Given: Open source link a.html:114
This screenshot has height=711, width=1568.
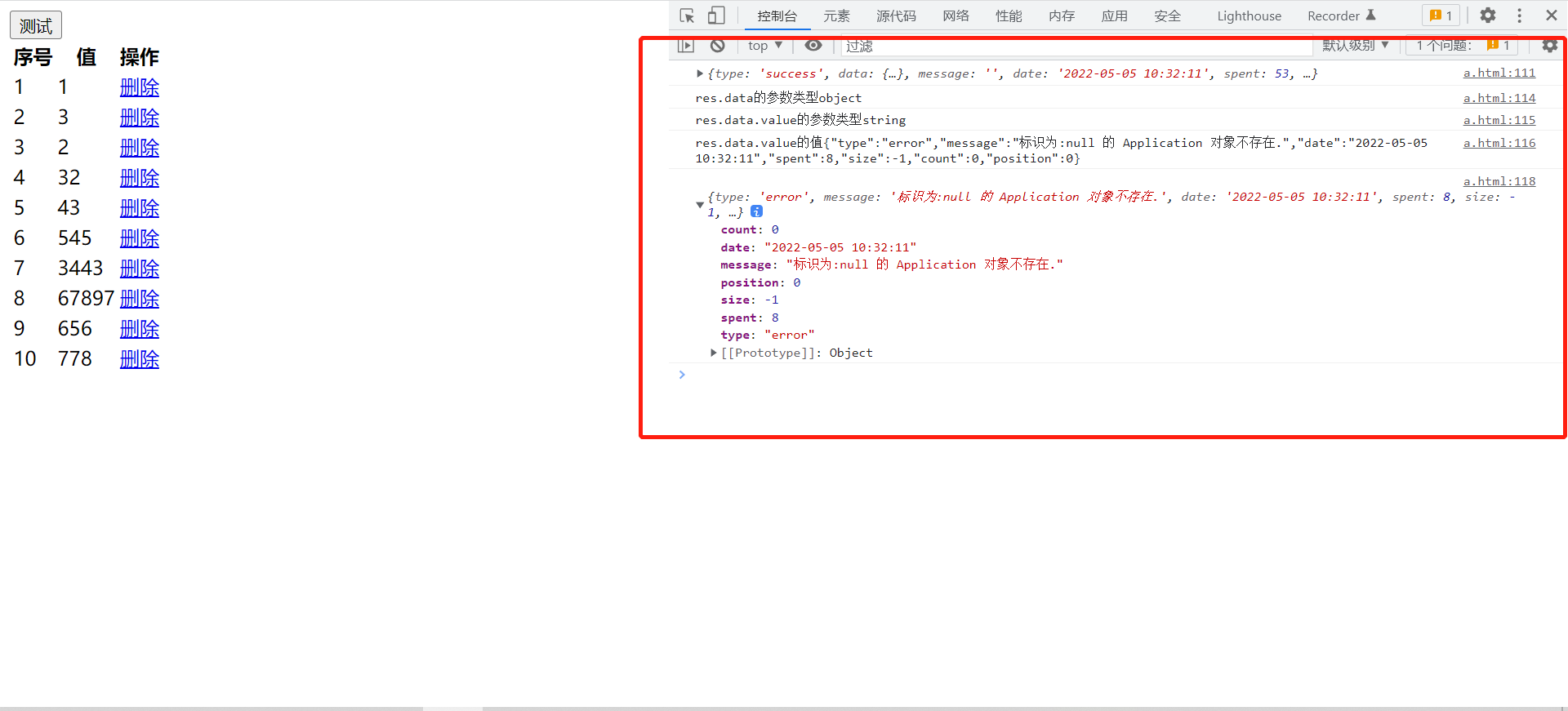Looking at the screenshot, I should (1499, 98).
